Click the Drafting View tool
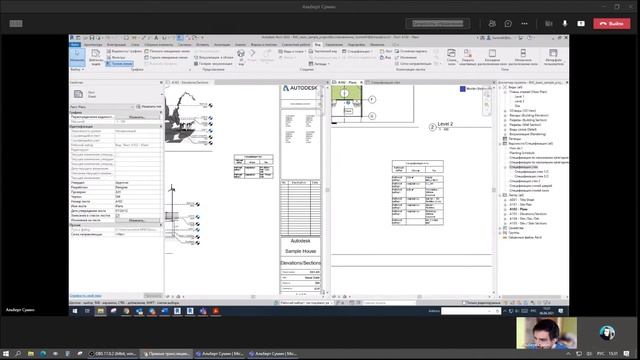This screenshot has height=360, width=640. coord(322,51)
